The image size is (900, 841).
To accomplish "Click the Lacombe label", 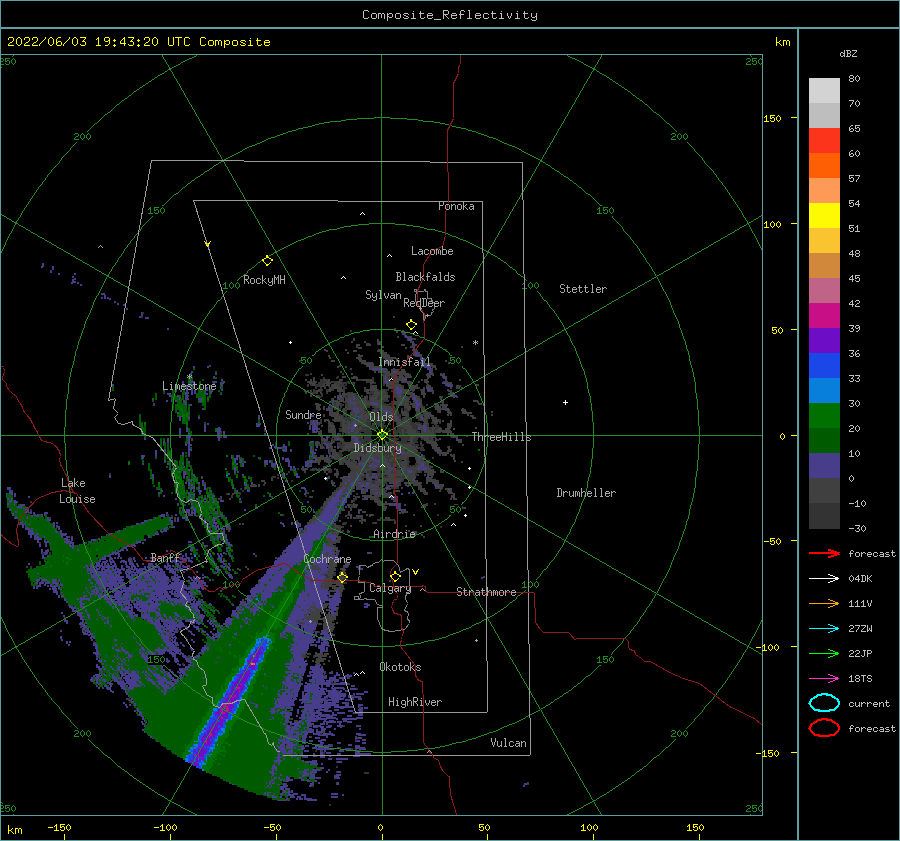I will point(432,251).
